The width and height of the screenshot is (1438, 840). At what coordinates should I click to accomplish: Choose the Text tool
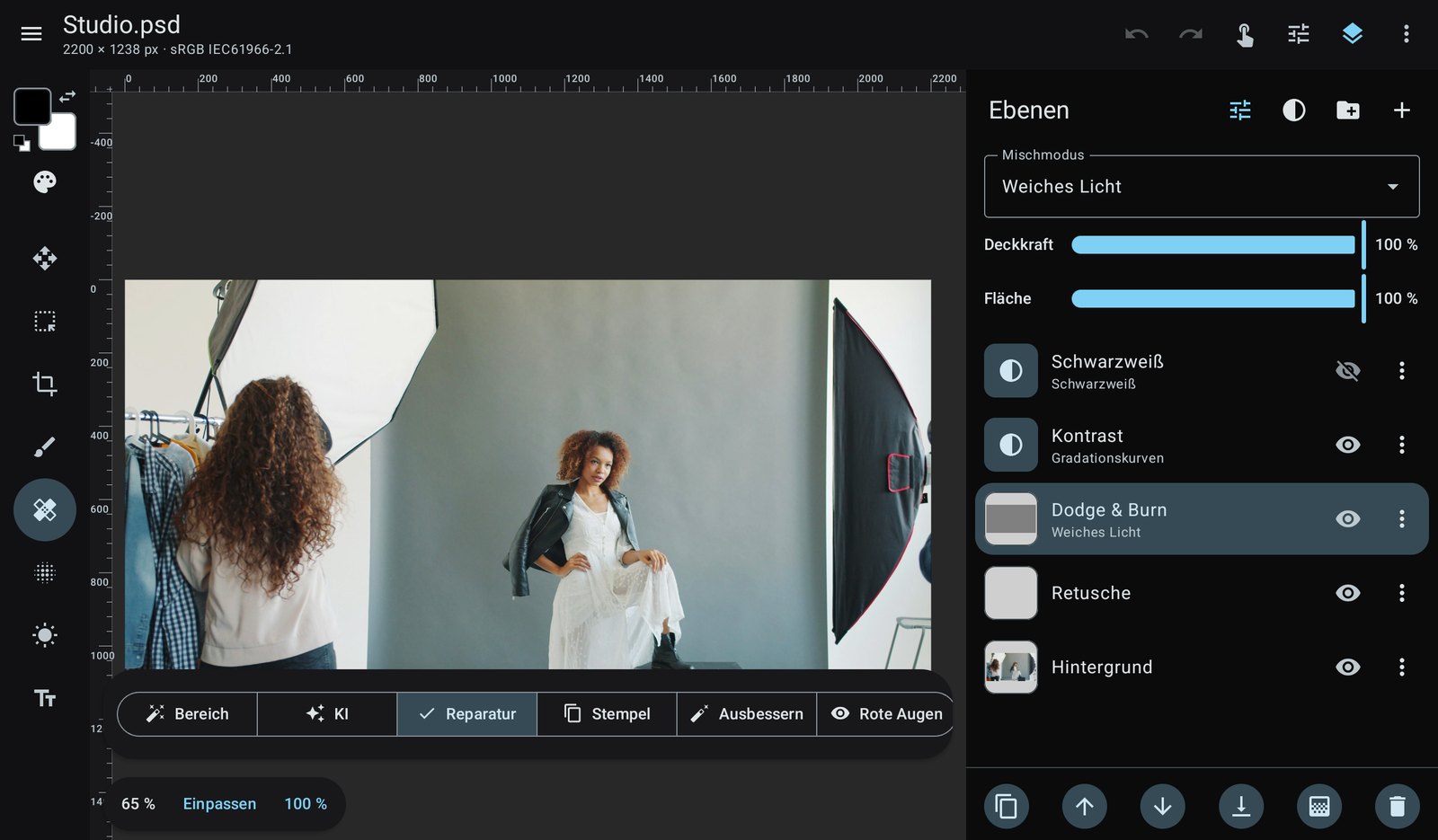click(45, 698)
